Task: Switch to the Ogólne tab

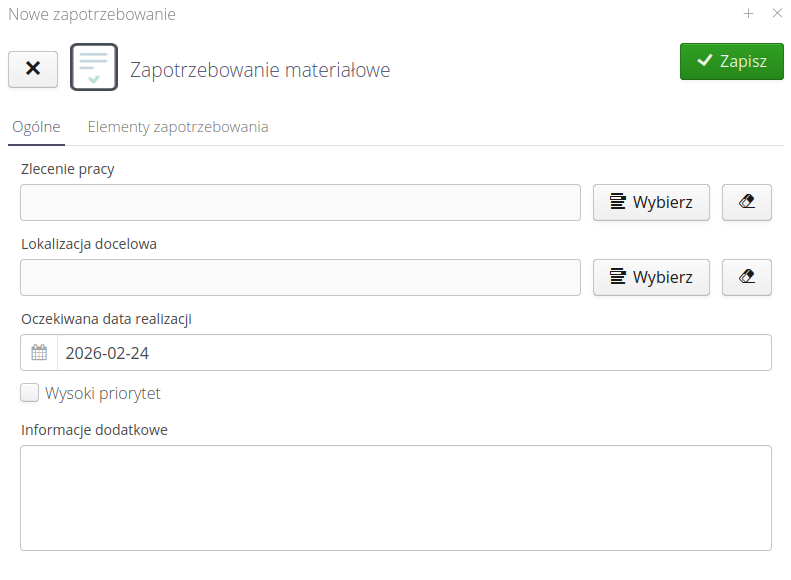Action: [36, 127]
